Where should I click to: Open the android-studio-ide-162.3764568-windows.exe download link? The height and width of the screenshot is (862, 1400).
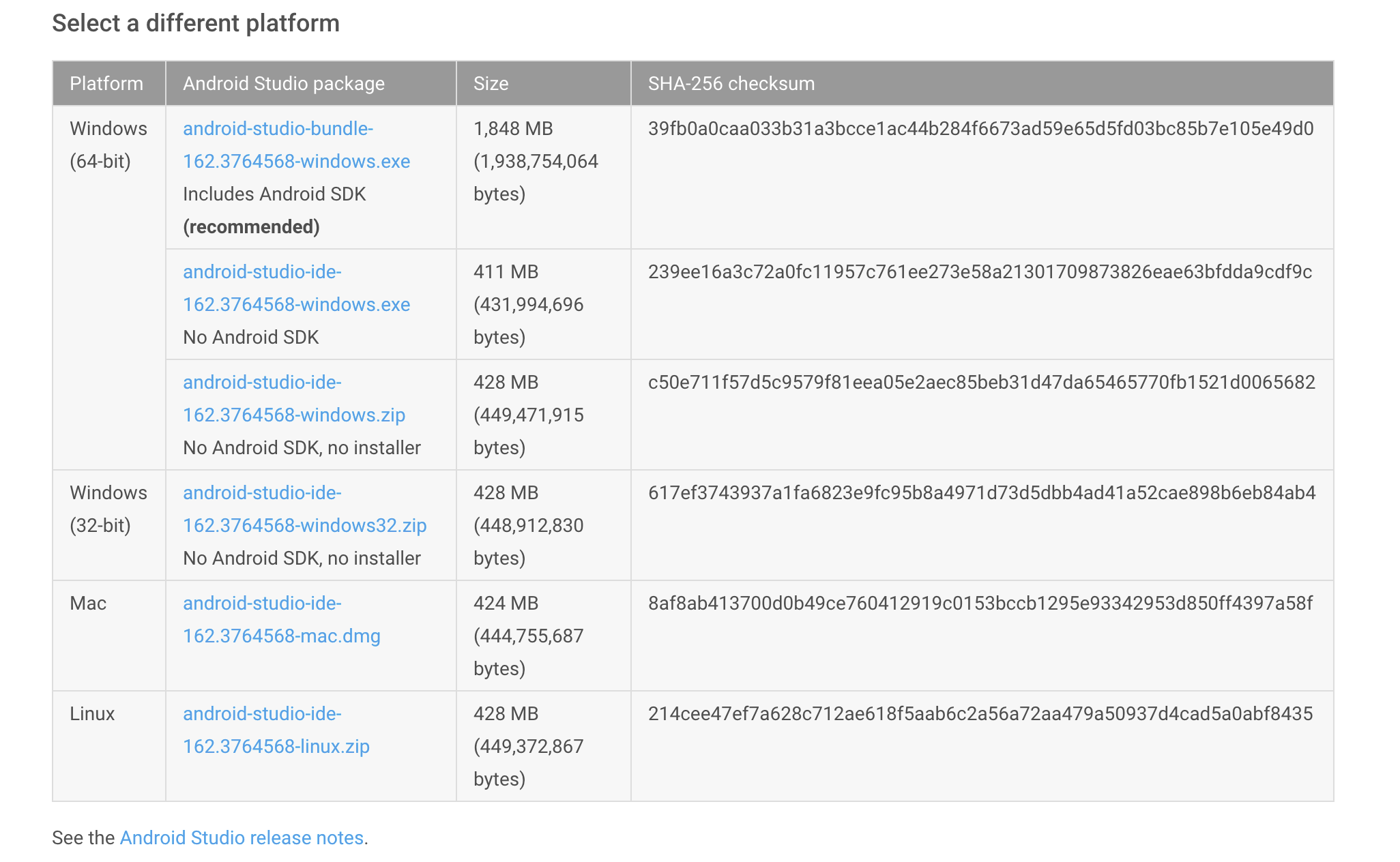coord(297,288)
